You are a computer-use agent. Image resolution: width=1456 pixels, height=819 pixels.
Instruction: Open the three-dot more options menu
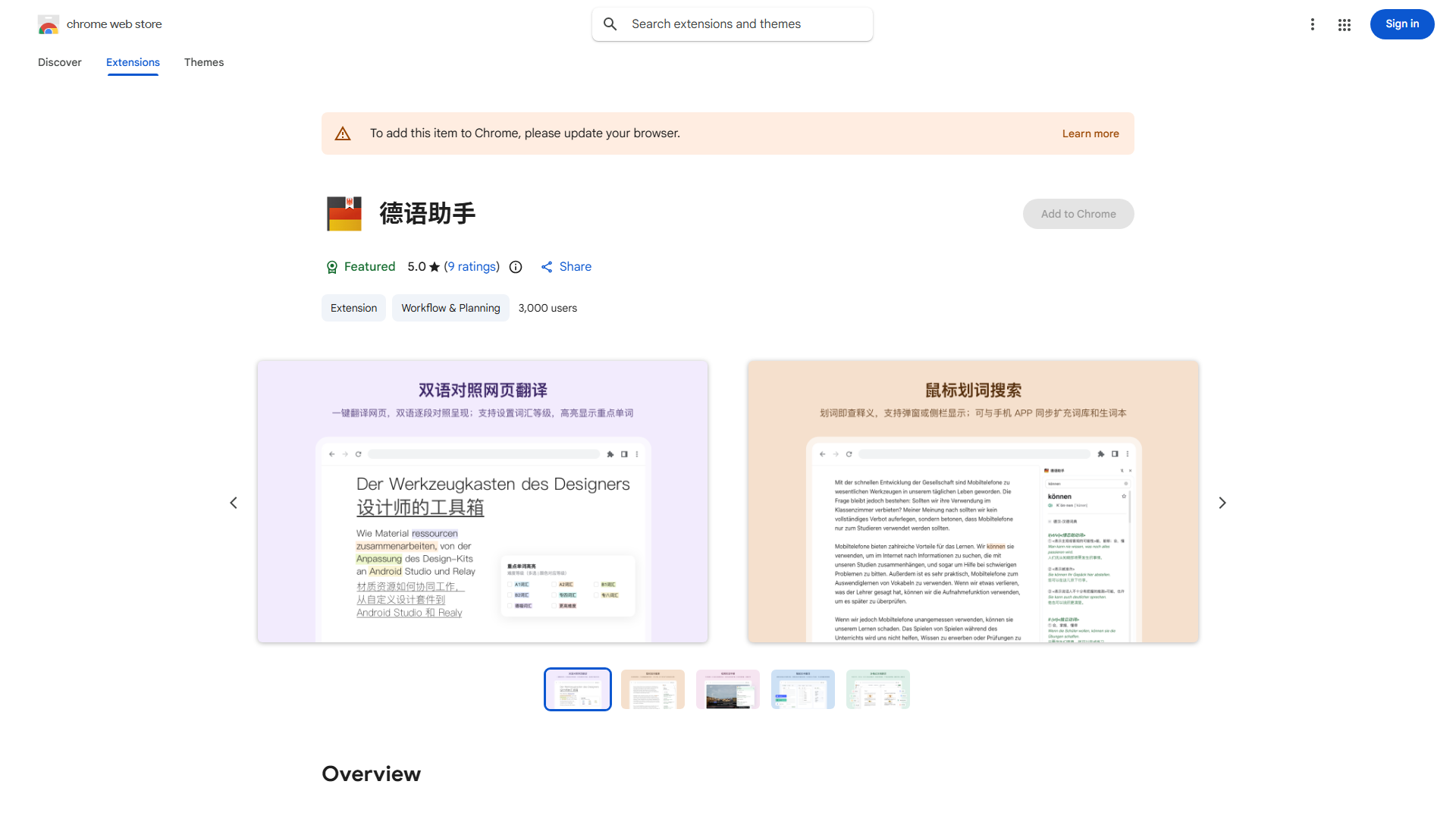[x=1313, y=24]
